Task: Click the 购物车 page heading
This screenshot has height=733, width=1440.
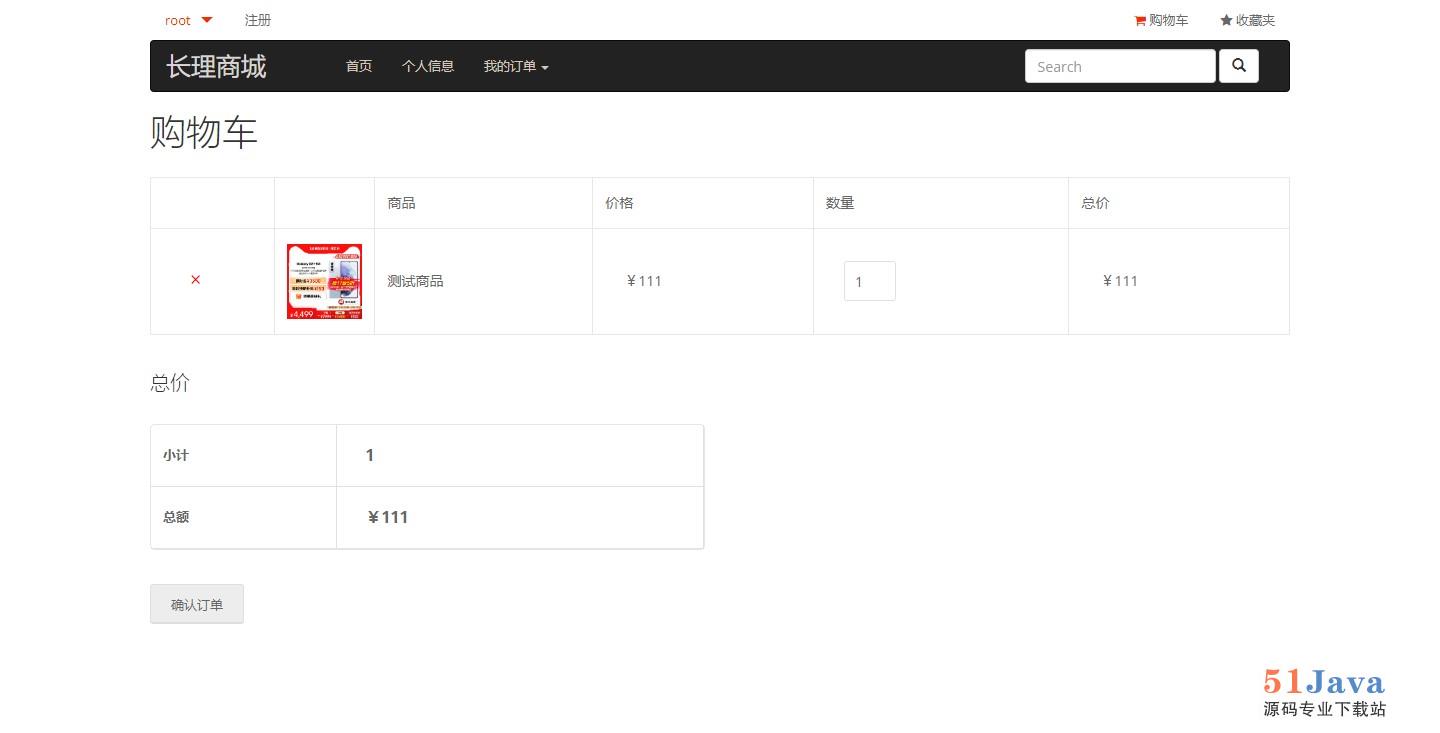Action: (x=204, y=132)
